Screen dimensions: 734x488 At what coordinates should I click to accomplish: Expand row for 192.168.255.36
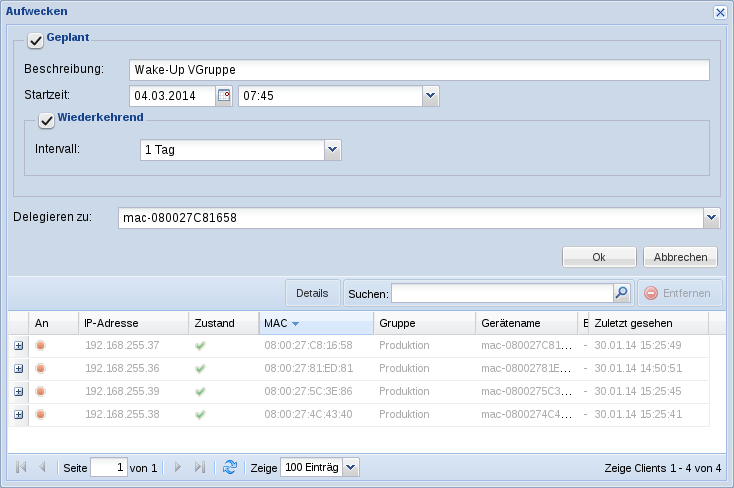click(18, 369)
